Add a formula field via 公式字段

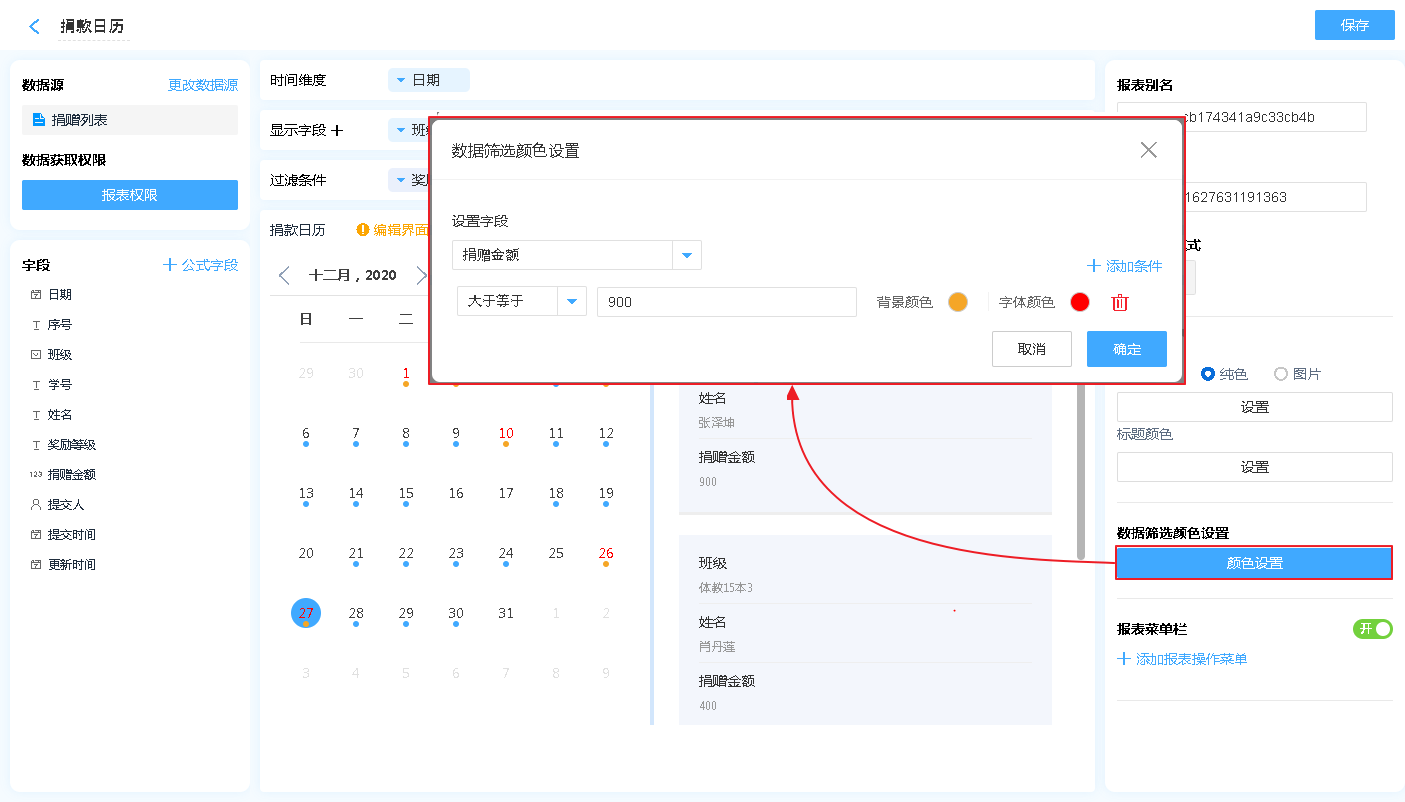pos(200,265)
